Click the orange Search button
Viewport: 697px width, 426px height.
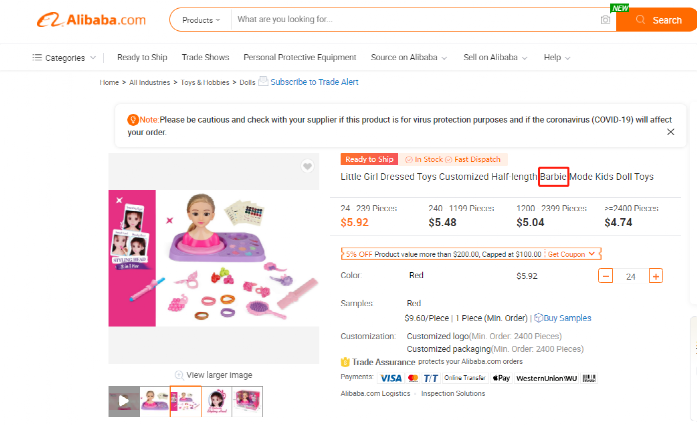point(658,20)
